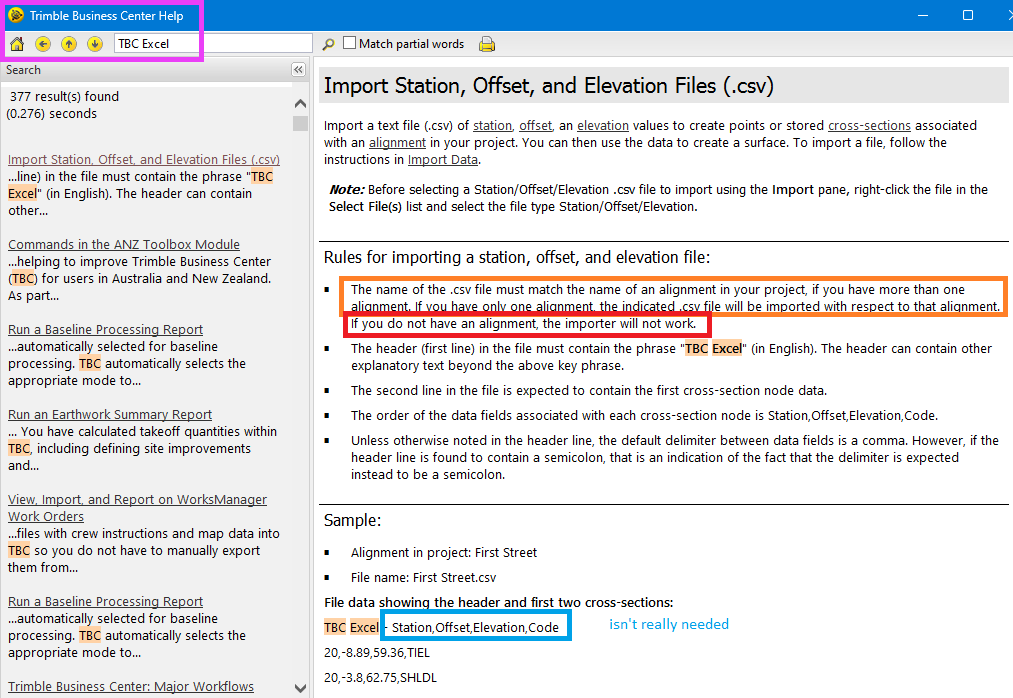1013x698 pixels.
Task: Click Alignment in project: First Street text
Action: [x=444, y=553]
